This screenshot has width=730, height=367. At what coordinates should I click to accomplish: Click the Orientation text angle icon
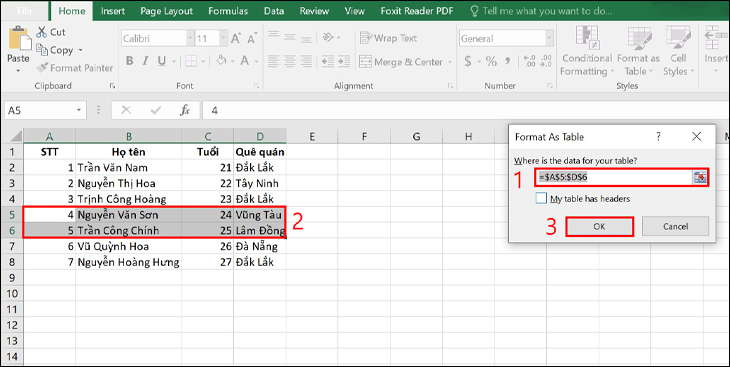pyautogui.click(x=328, y=37)
